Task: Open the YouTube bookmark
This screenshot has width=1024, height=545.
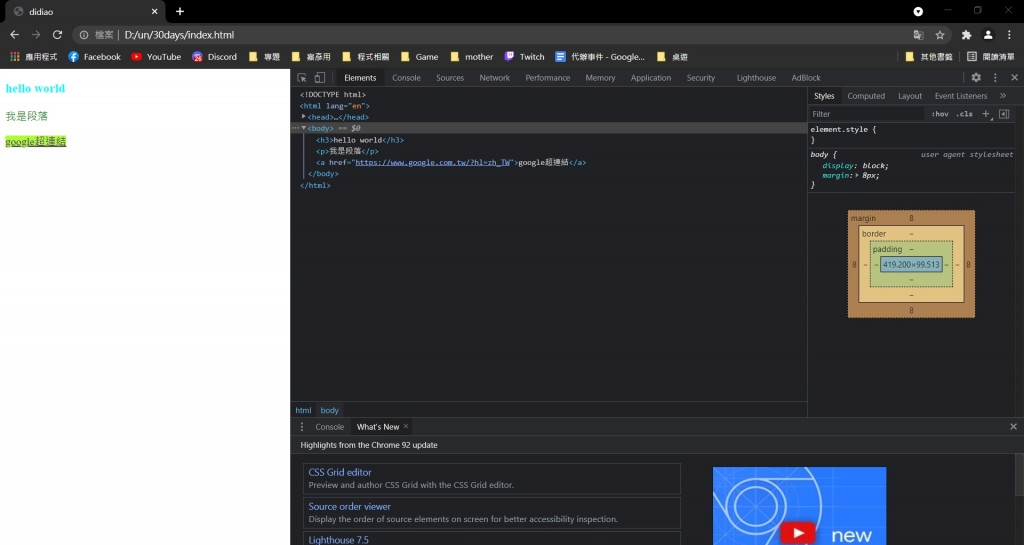Action: click(x=156, y=57)
